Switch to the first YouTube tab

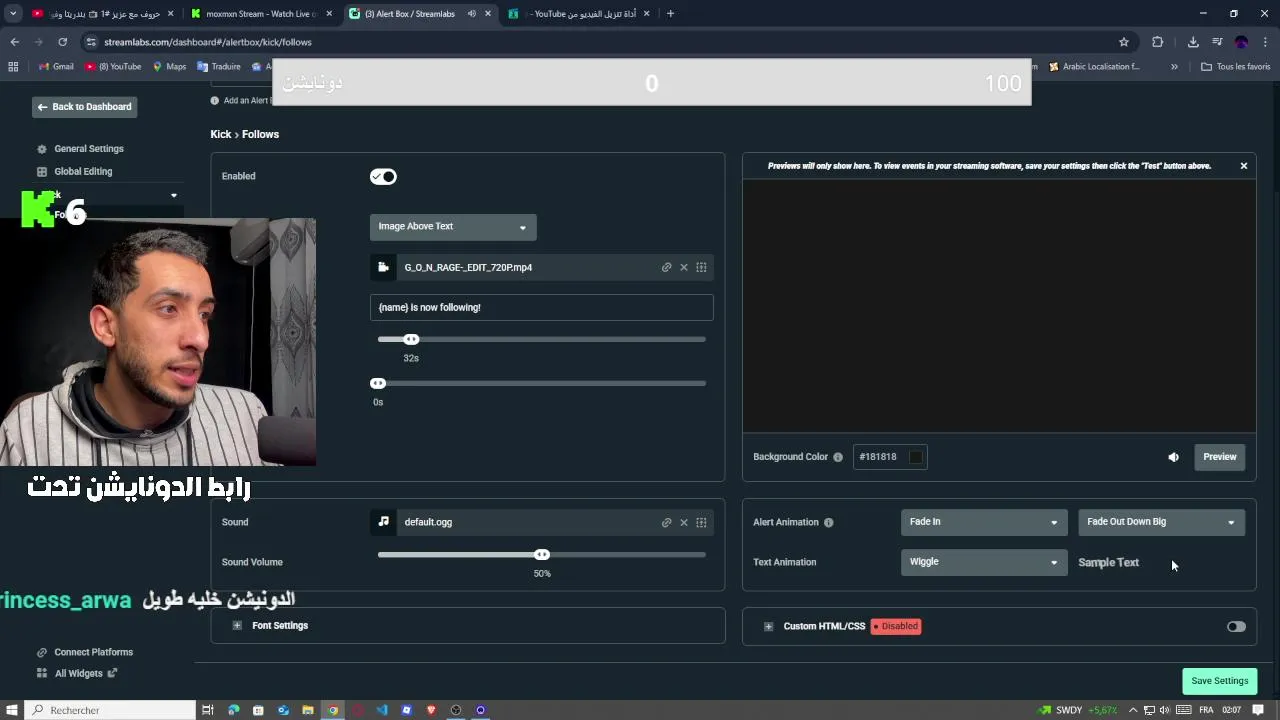[x=103, y=14]
